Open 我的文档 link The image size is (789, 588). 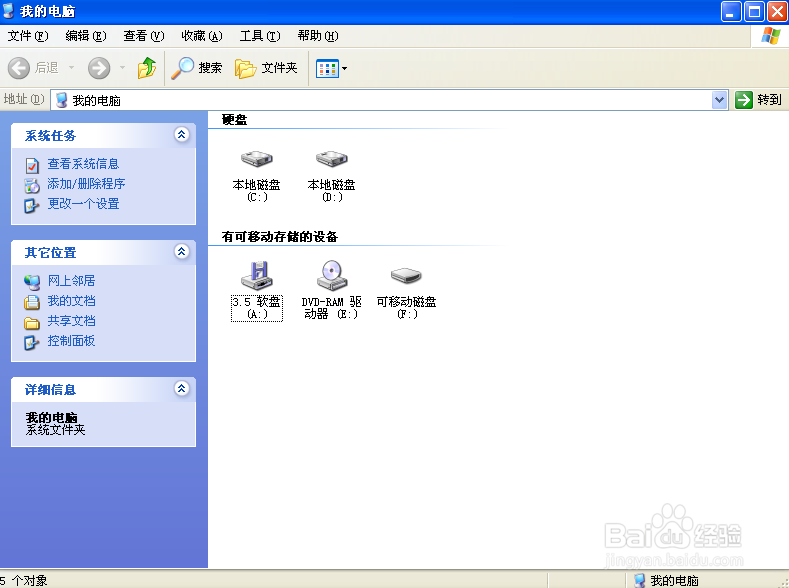[x=71, y=301]
